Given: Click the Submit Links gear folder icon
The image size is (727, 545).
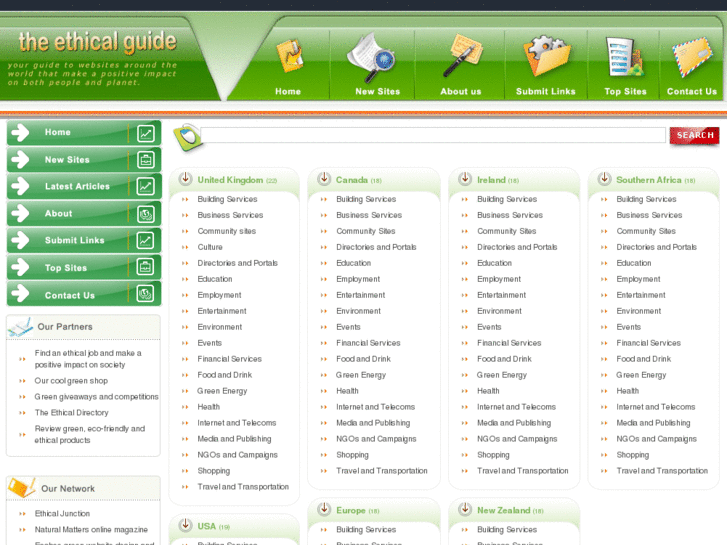Looking at the screenshot, I should coord(547,55).
